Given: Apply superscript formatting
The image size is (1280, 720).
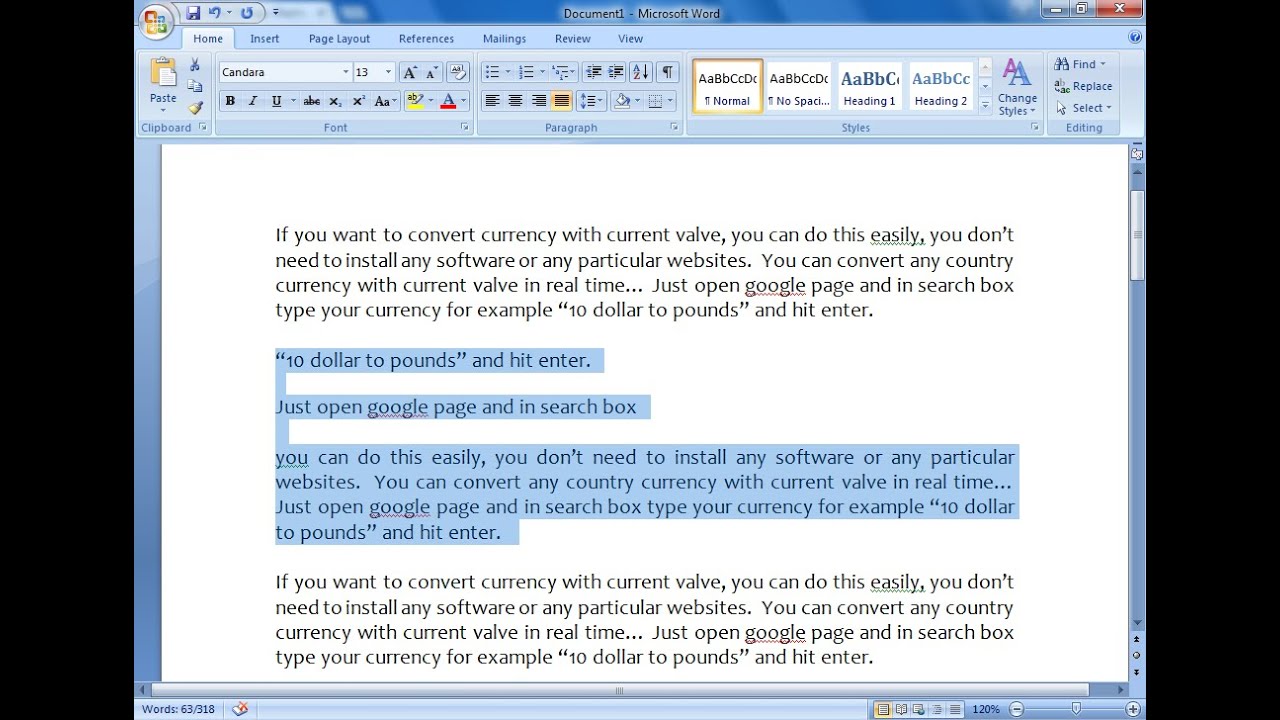Looking at the screenshot, I should pyautogui.click(x=358, y=101).
